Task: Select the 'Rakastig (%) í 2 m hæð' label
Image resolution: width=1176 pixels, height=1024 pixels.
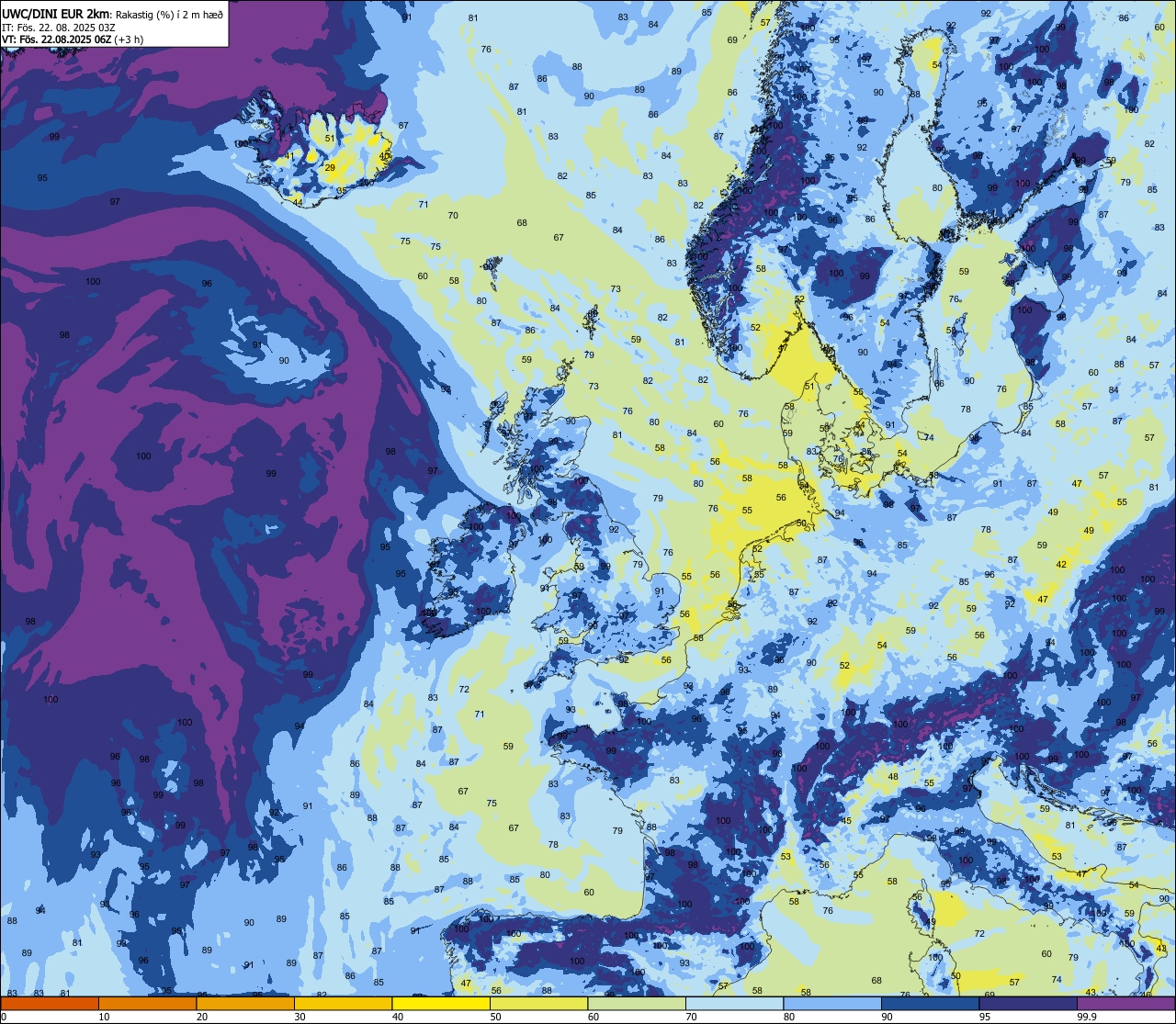Action: coord(169,14)
